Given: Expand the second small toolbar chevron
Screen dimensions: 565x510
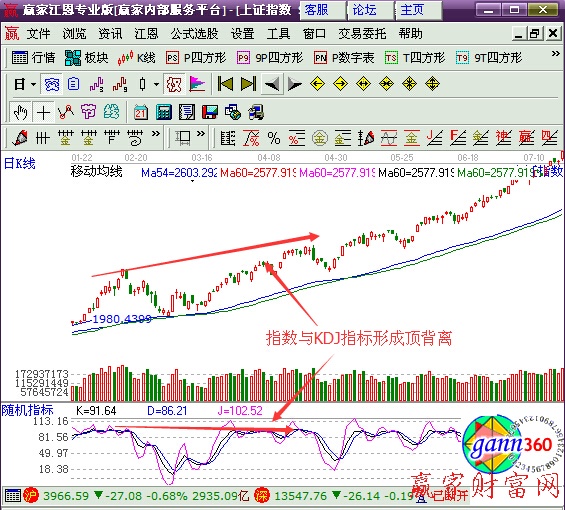Looking at the screenshot, I should 201,134.
